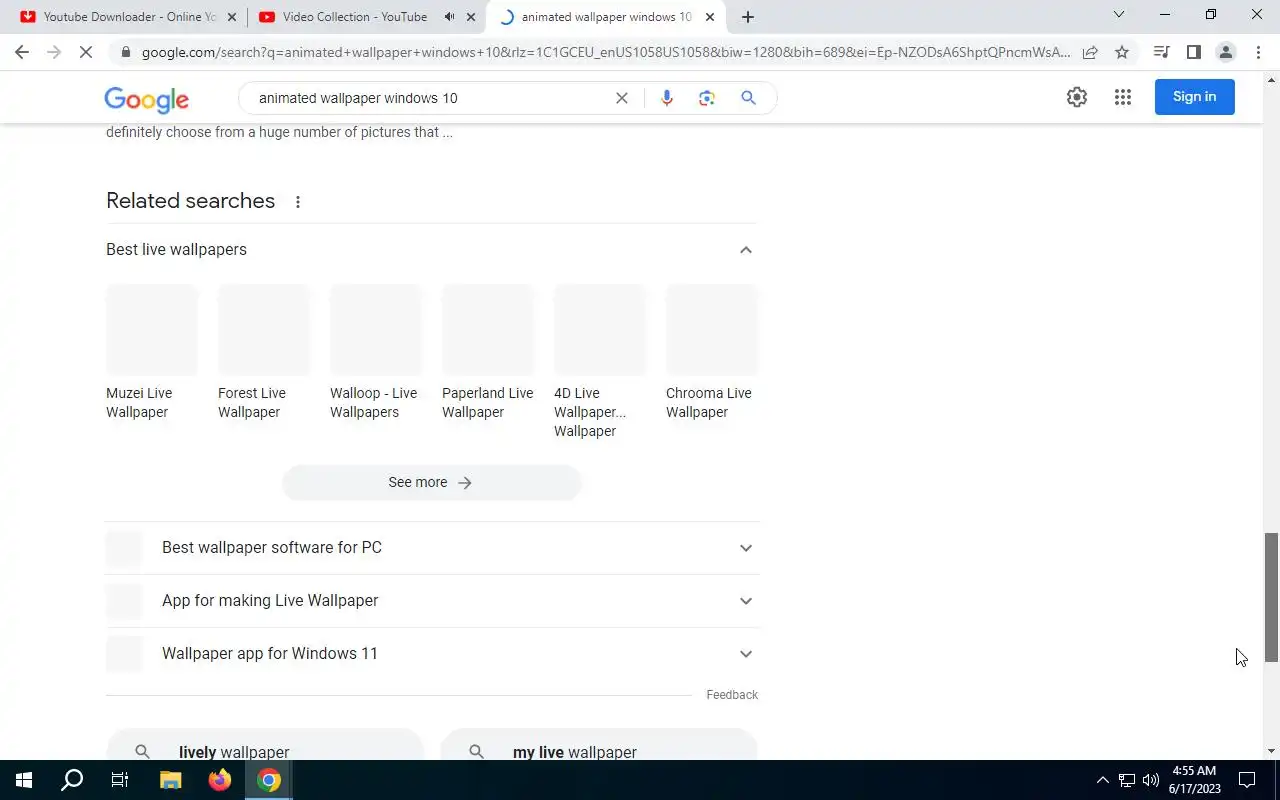
Task: Go back with browser back arrow
Action: pos(22,52)
